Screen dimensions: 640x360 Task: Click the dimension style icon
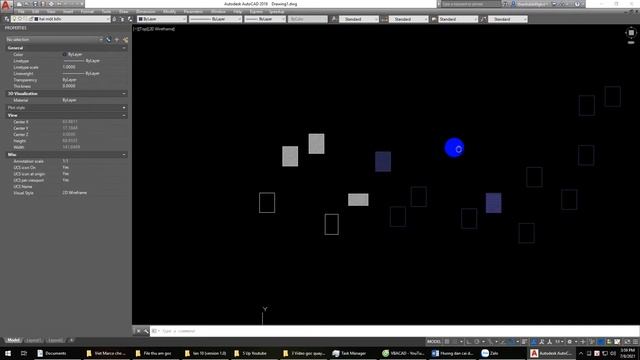tap(384, 19)
